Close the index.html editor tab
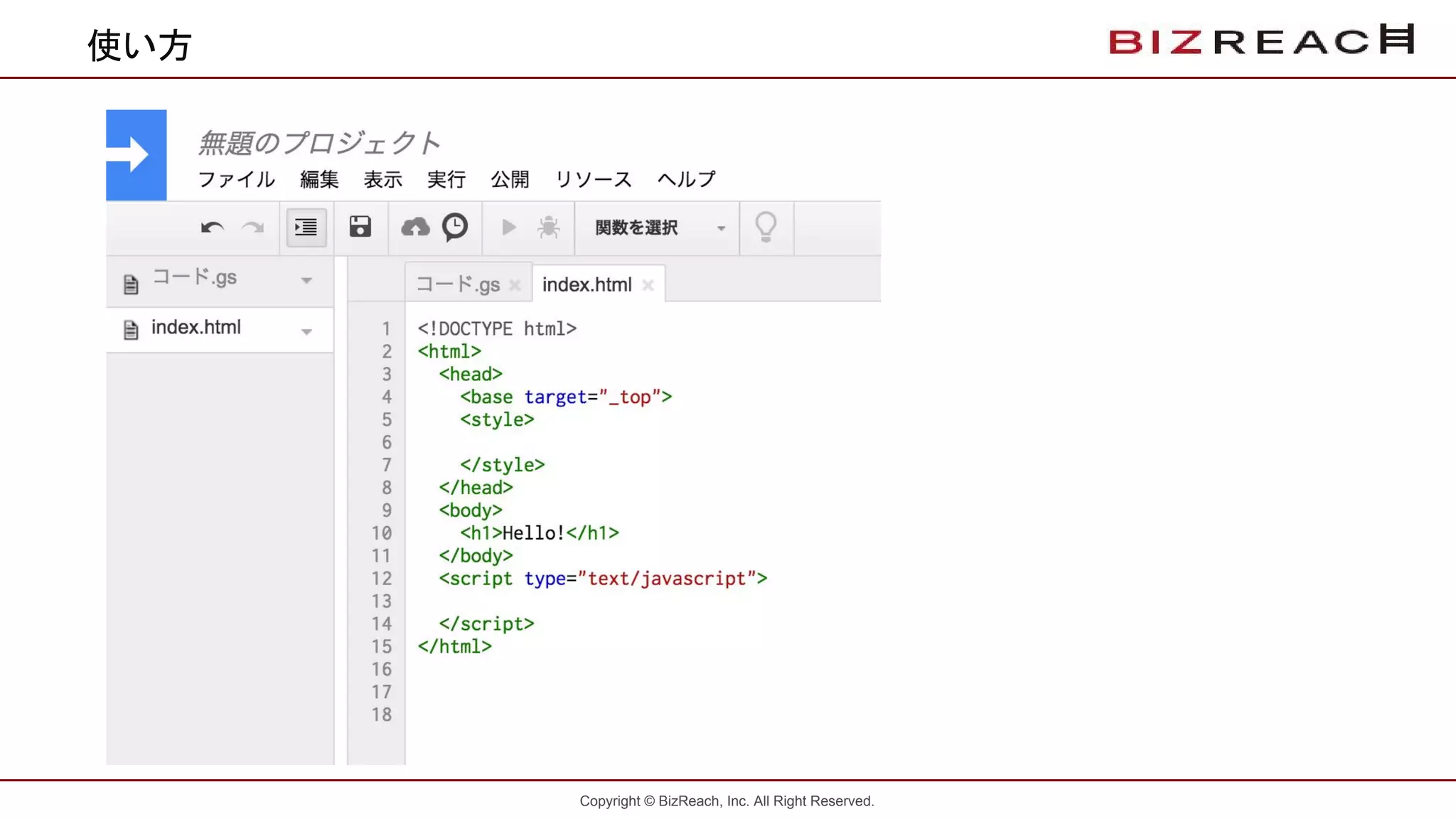This screenshot has width=1456, height=819. [x=648, y=285]
